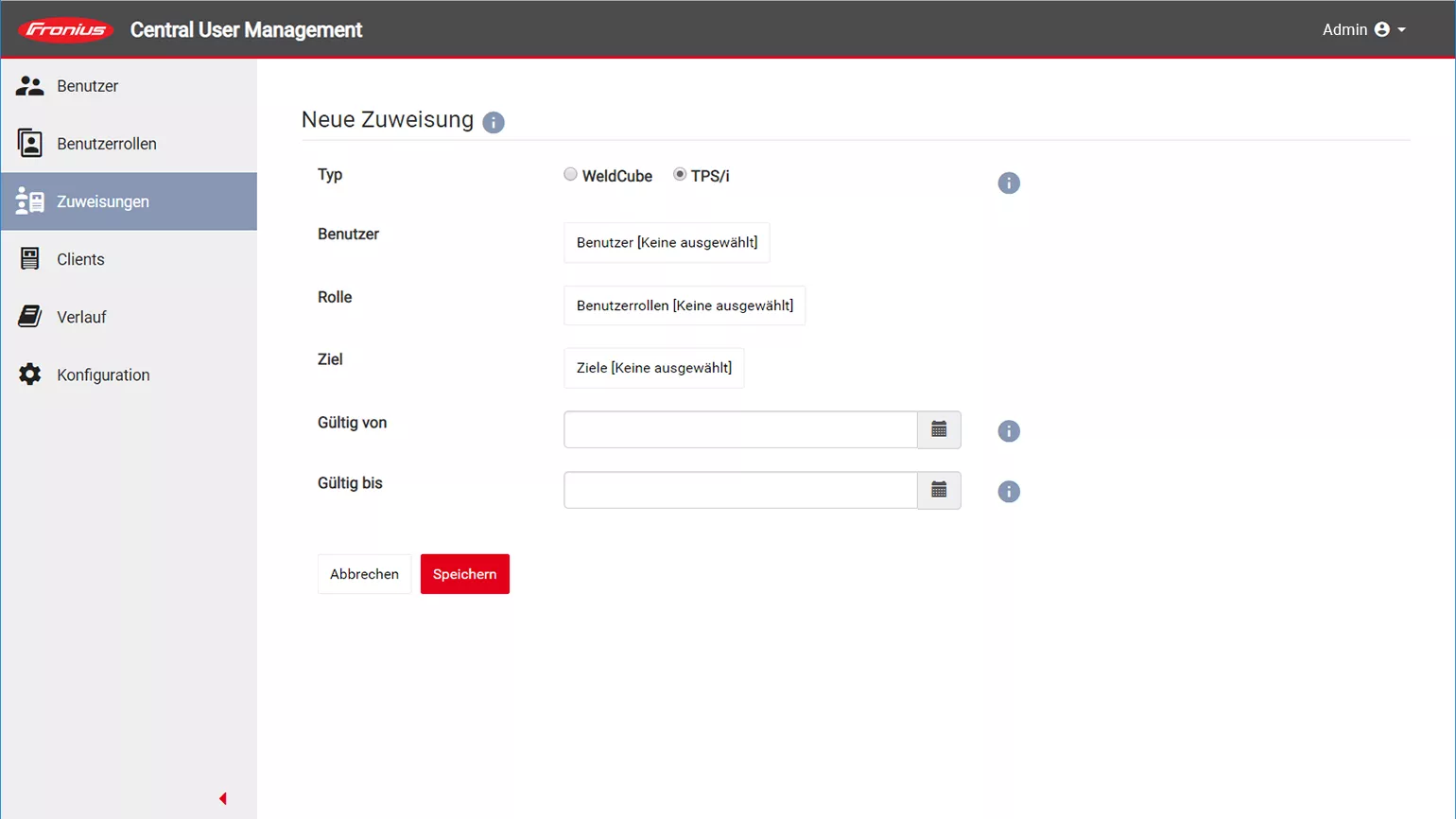Select the WeldCube radio option
Image resolution: width=1456 pixels, height=819 pixels.
tap(570, 175)
